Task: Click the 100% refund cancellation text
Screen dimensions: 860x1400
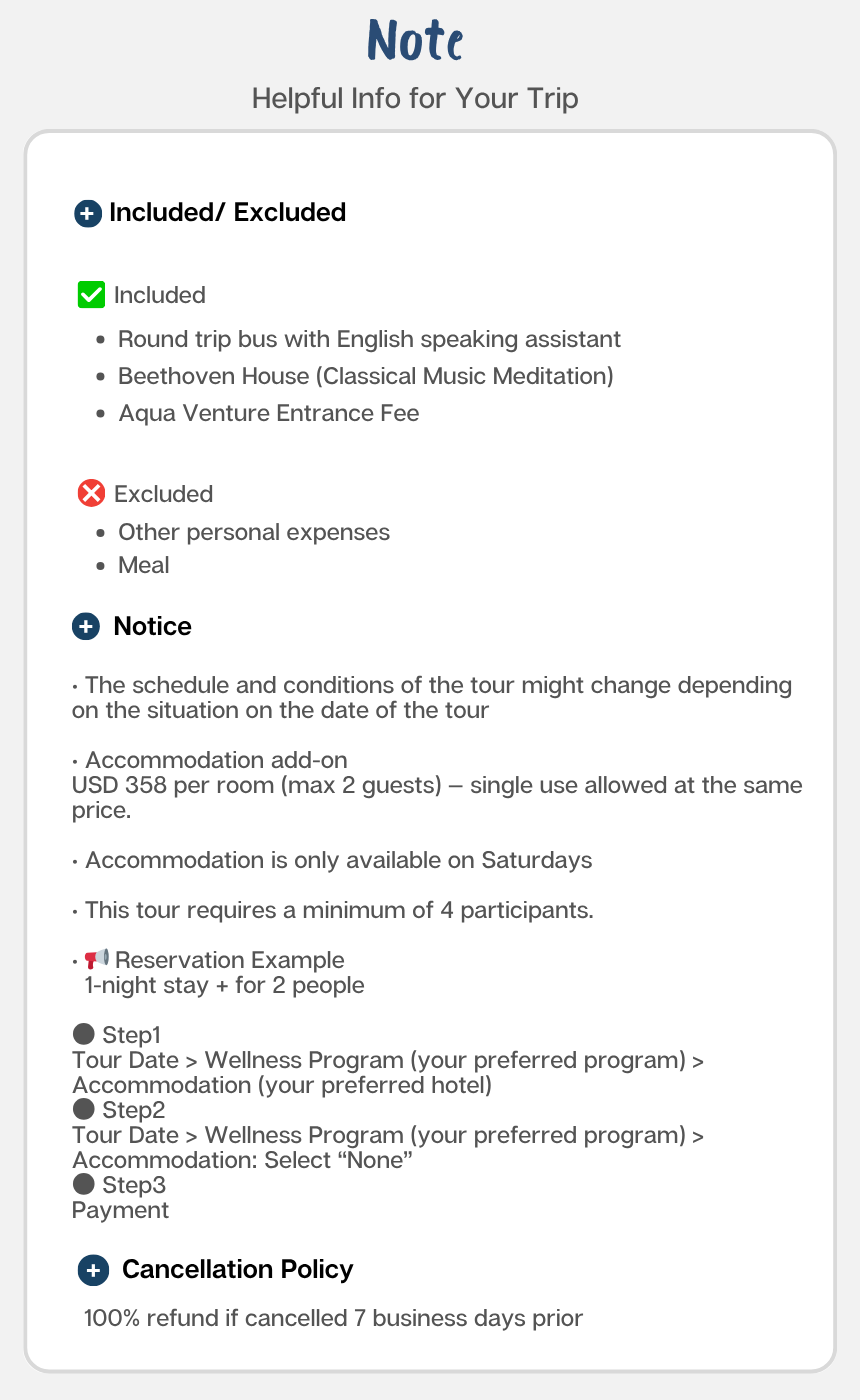Action: [333, 1318]
